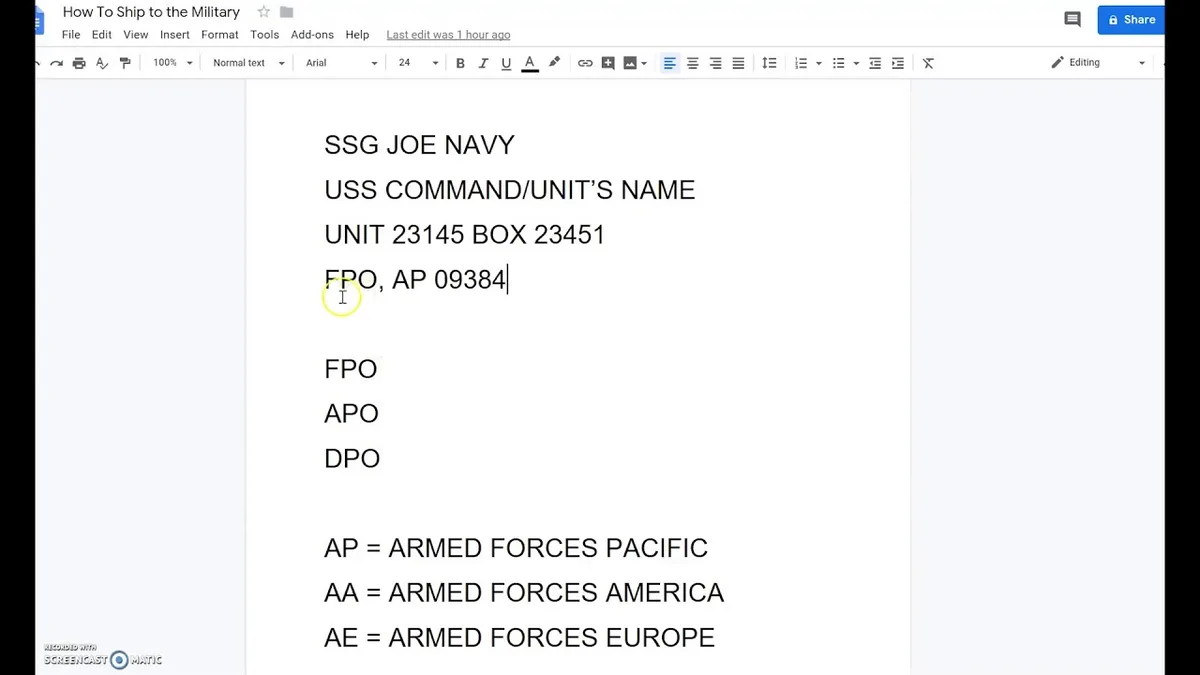Viewport: 1200px width, 675px height.
Task: Click 'AE = ARMED FORCES EUROPE'
Action: click(520, 638)
